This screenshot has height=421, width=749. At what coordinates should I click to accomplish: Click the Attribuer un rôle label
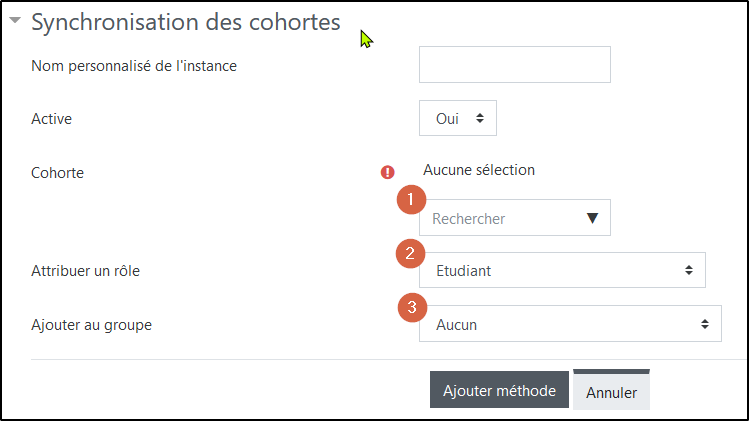pos(86,271)
